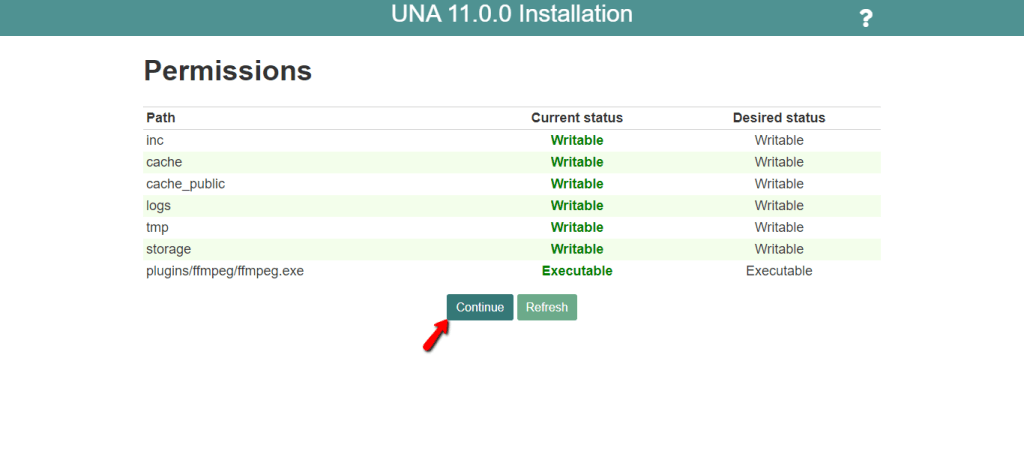Select the 'cache' path cell

coord(164,162)
